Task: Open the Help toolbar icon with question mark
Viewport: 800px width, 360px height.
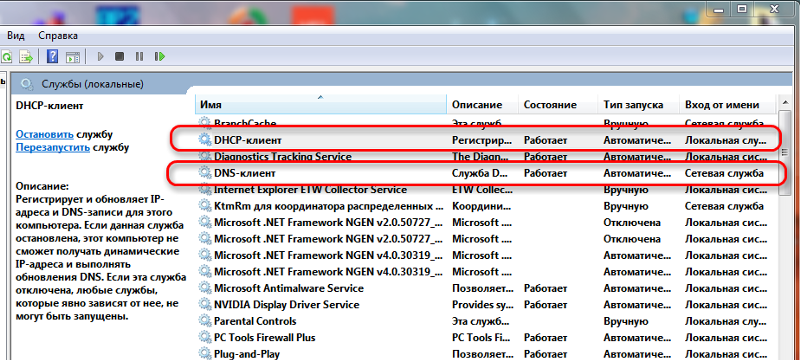Action: pyautogui.click(x=52, y=56)
